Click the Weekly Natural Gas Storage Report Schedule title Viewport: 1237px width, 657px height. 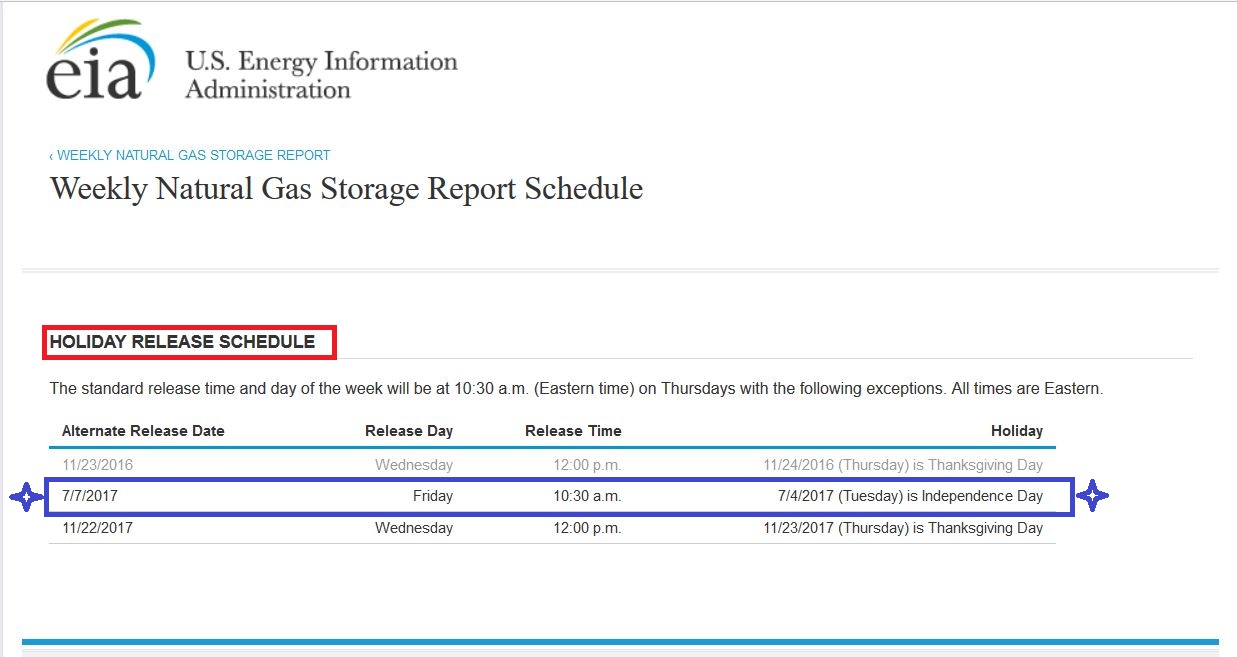click(x=346, y=189)
